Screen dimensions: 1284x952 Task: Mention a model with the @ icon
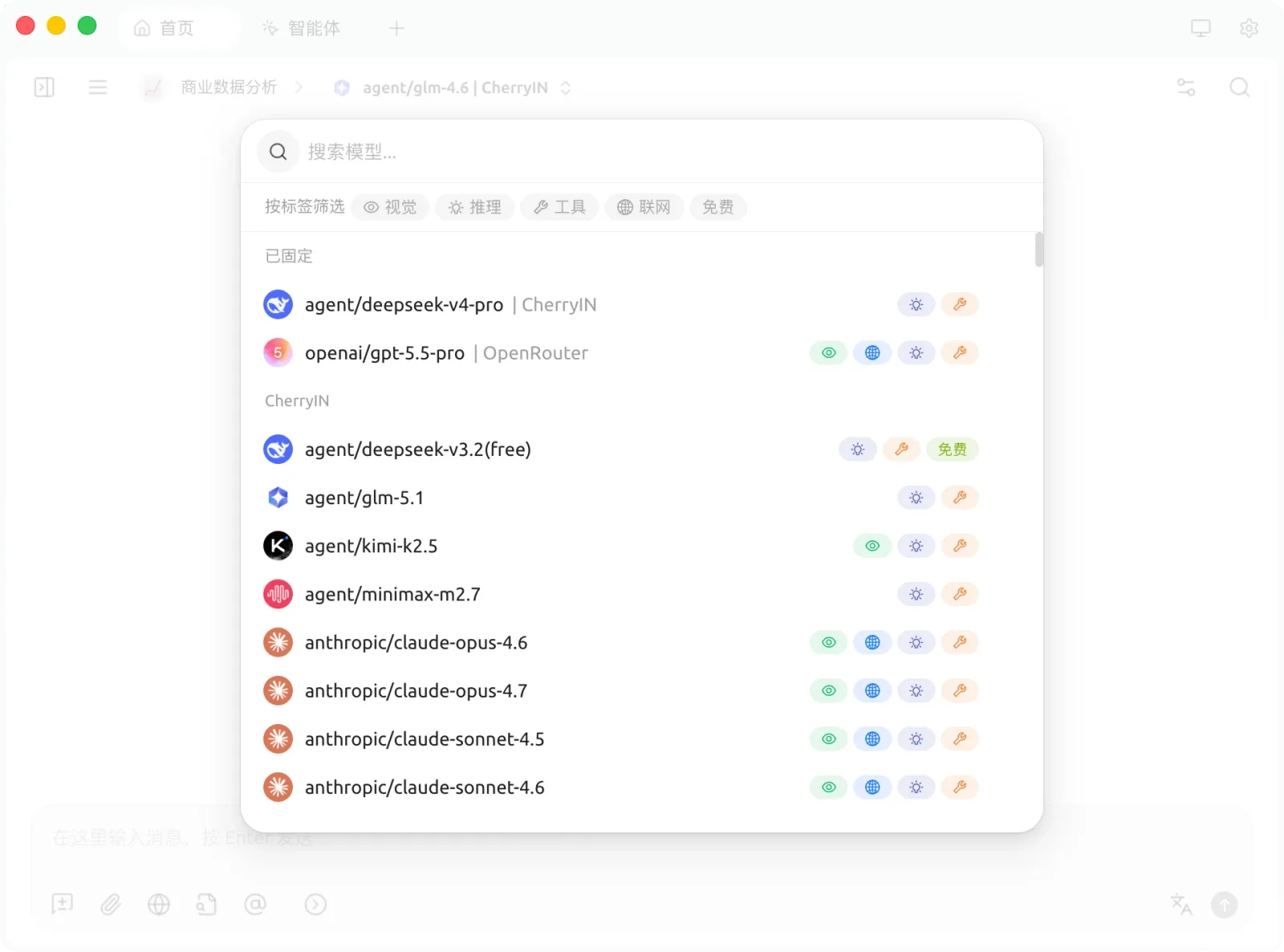[x=255, y=905]
